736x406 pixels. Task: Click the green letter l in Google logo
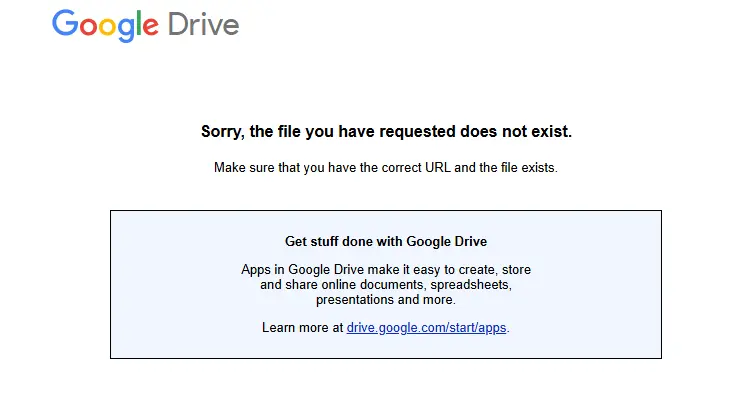tap(138, 23)
